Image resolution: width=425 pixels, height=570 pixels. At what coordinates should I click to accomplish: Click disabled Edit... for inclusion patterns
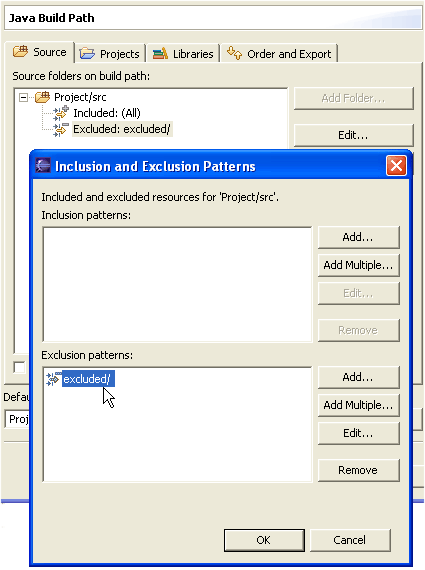358,293
